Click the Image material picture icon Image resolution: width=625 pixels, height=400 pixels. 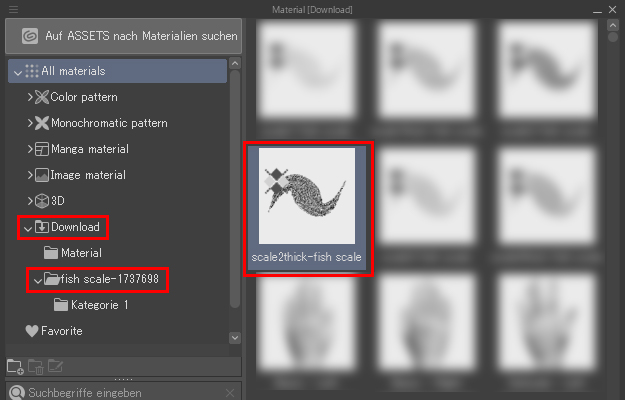42,175
